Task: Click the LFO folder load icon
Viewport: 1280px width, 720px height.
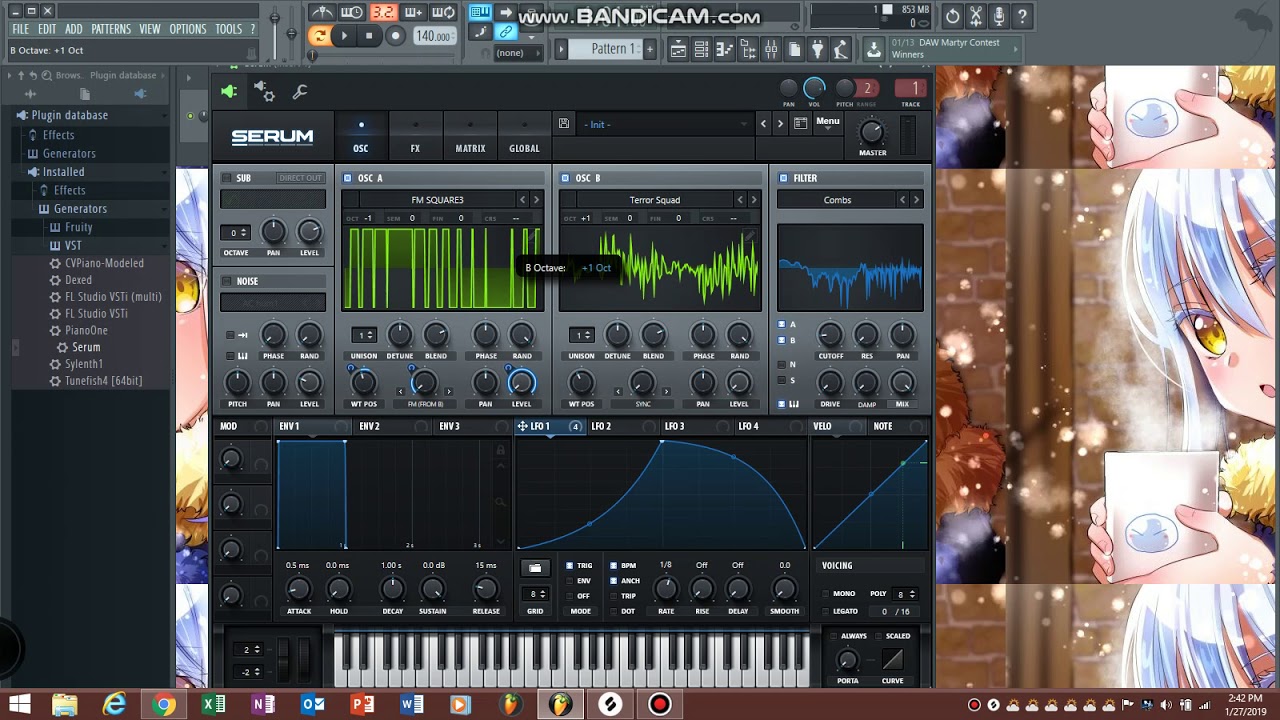Action: (535, 567)
